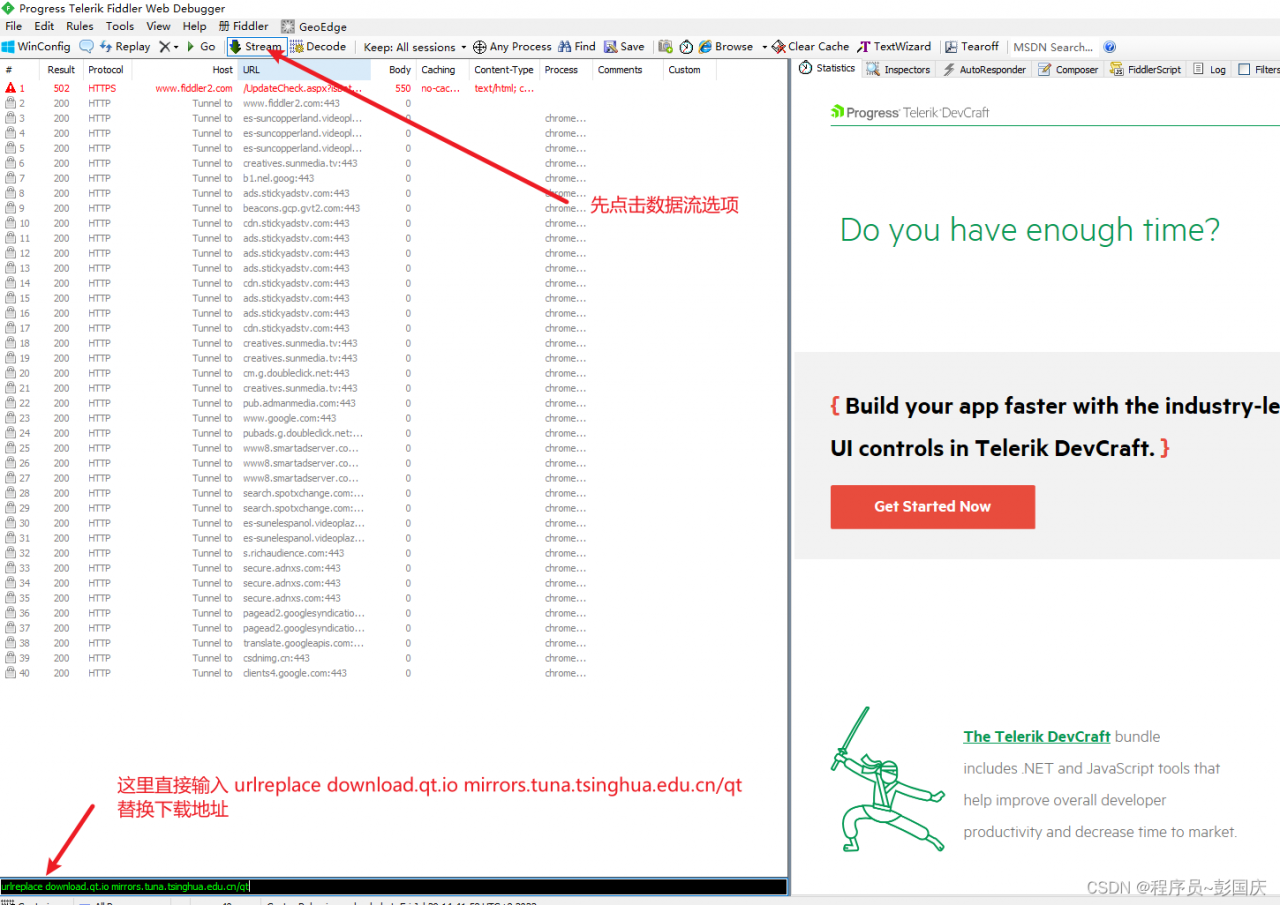
Task: Save sessions with the Save icon
Action: point(624,46)
